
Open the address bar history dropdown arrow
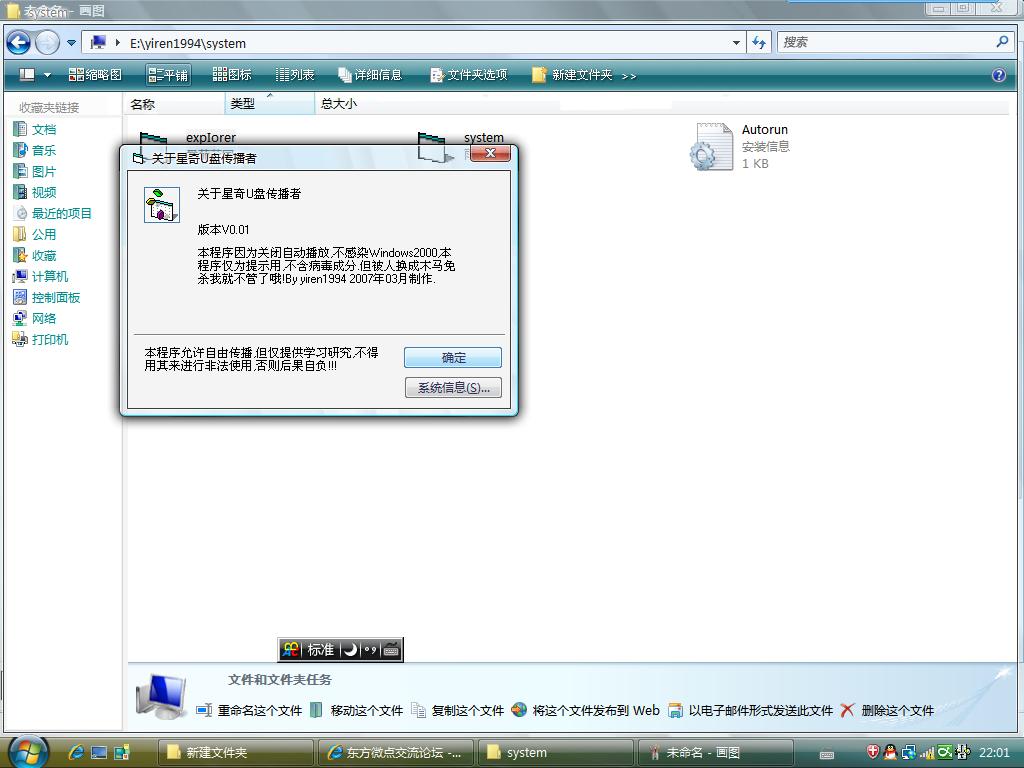click(x=736, y=43)
